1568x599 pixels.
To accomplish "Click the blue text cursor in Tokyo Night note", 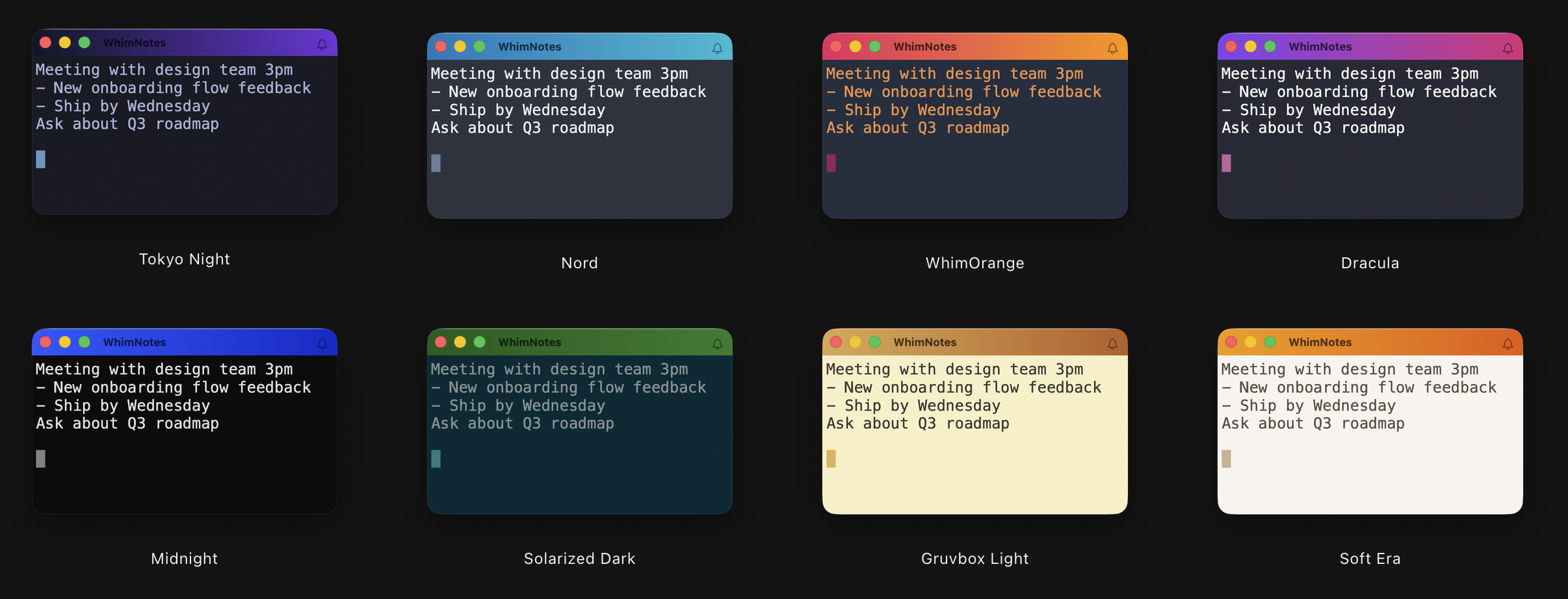I will tap(41, 159).
